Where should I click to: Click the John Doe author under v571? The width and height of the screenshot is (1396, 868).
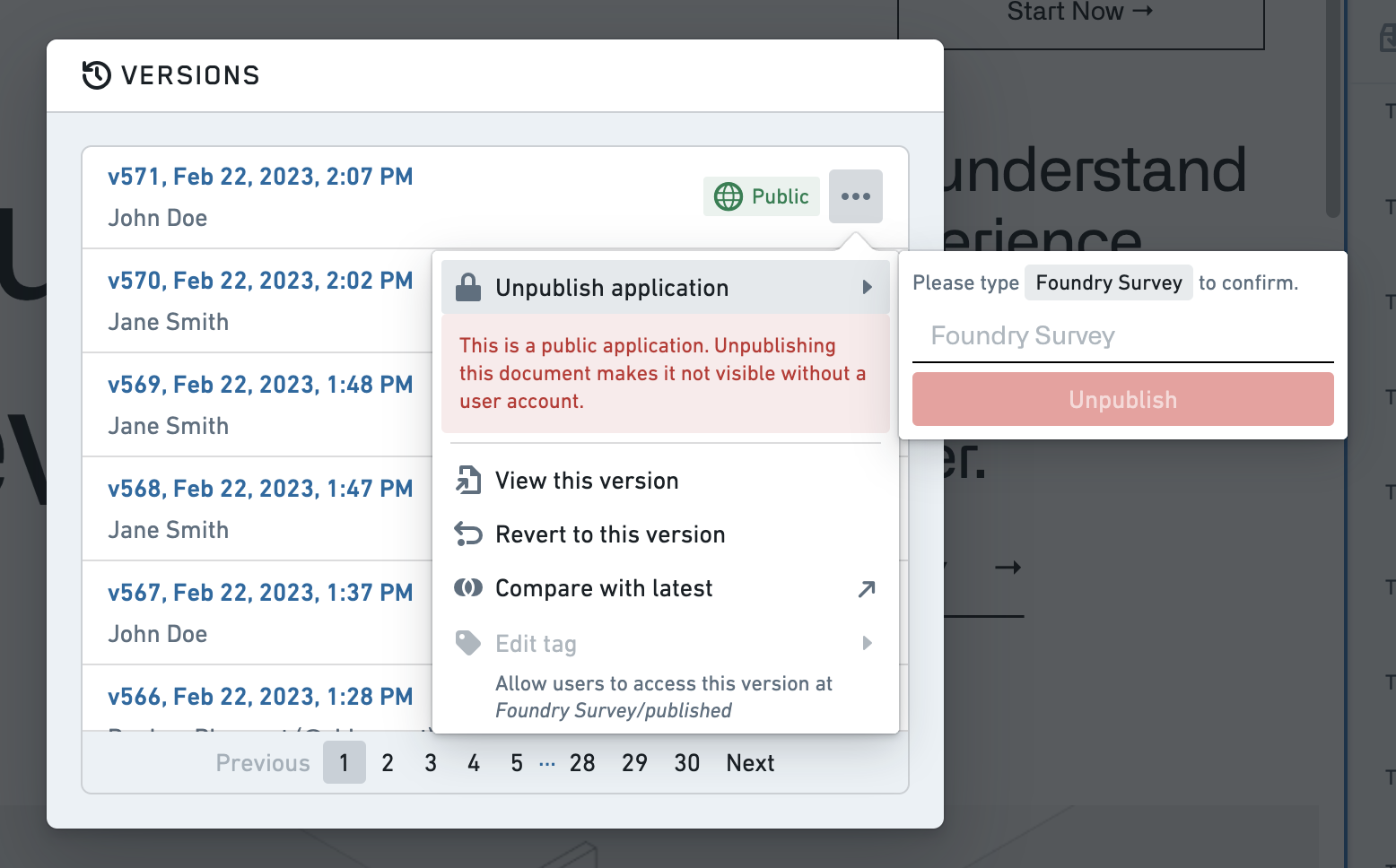[x=158, y=218]
